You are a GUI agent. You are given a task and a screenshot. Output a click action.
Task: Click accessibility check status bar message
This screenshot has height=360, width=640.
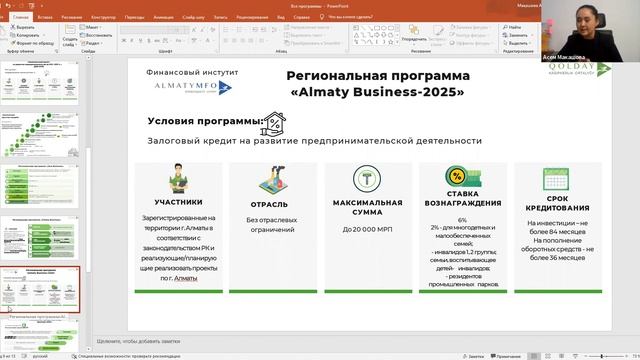click(126, 356)
